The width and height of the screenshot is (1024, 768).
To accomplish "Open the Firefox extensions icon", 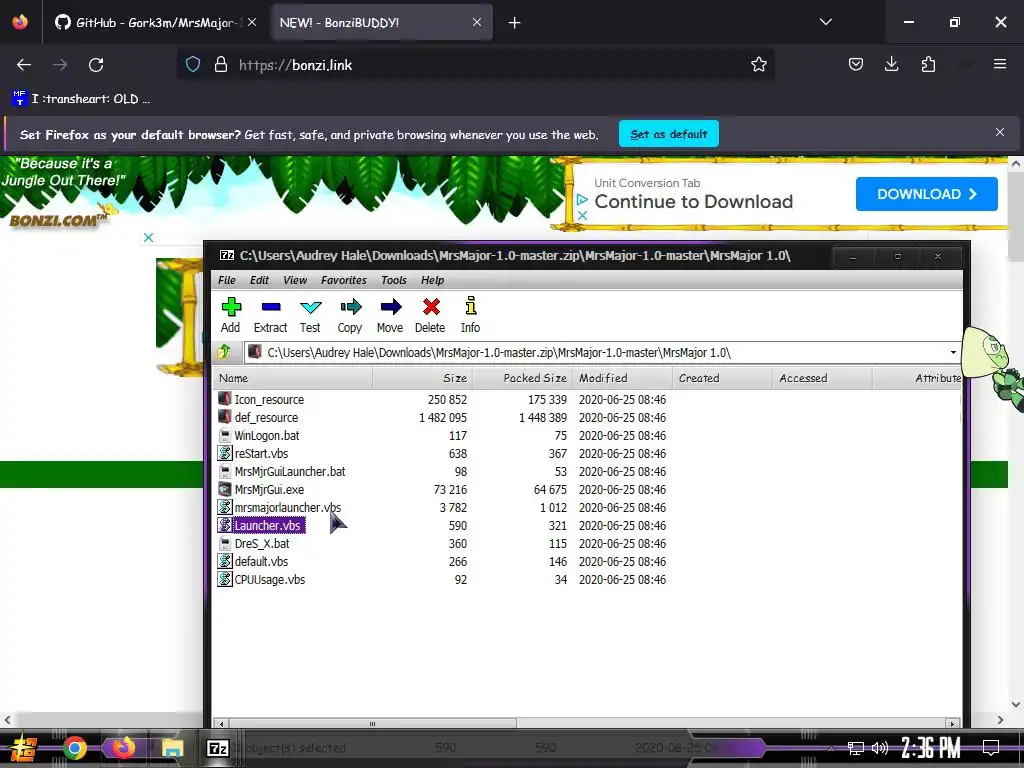I will click(928, 64).
